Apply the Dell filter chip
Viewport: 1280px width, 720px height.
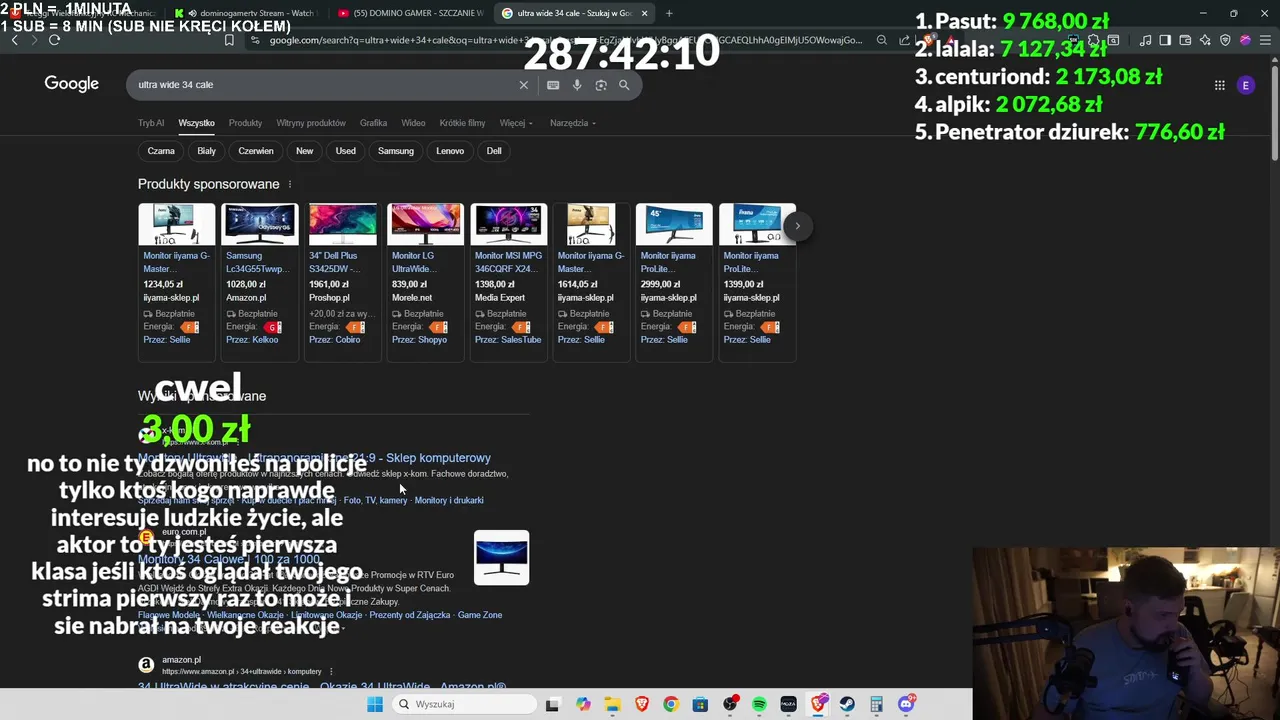[x=494, y=151]
